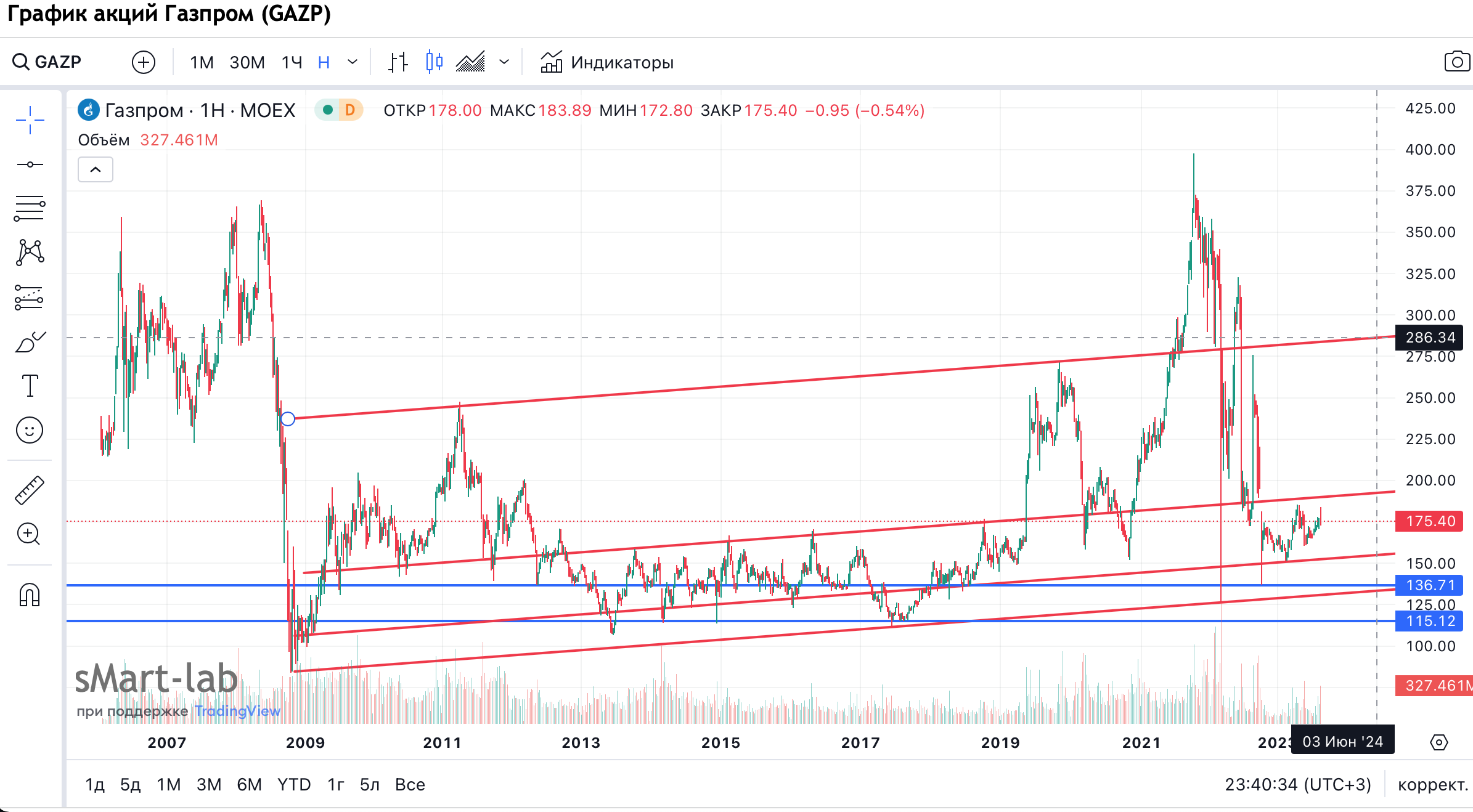Set range to 3M

click(209, 784)
